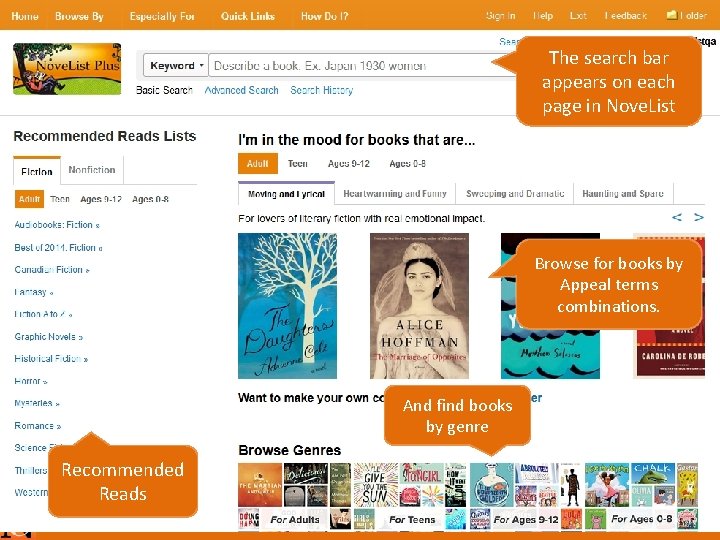720x540 pixels.
Task: Browse genres For Ages 9-12 tile
Action: (525, 496)
